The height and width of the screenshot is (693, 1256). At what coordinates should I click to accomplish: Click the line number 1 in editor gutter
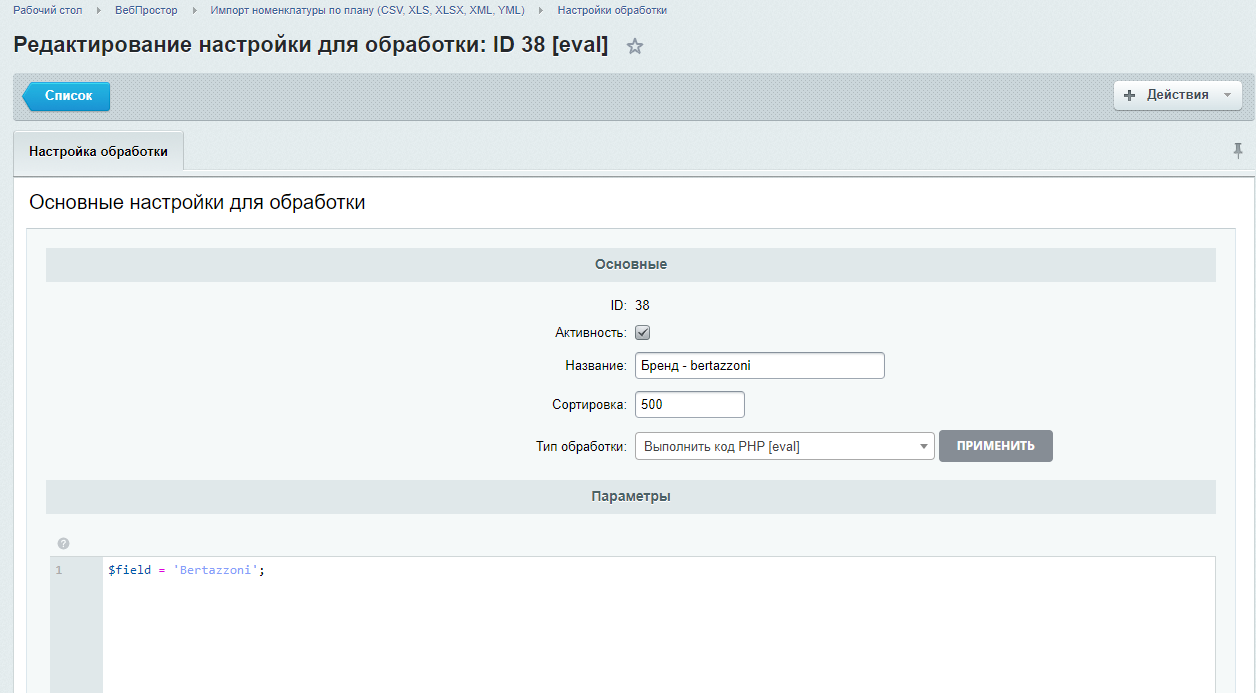(59, 570)
